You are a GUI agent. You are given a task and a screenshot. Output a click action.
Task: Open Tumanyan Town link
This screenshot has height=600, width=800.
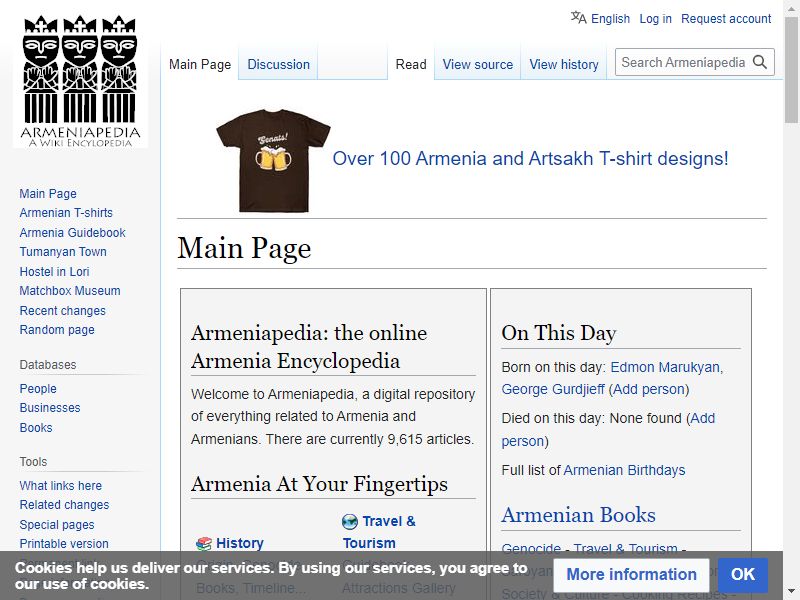pyautogui.click(x=63, y=252)
